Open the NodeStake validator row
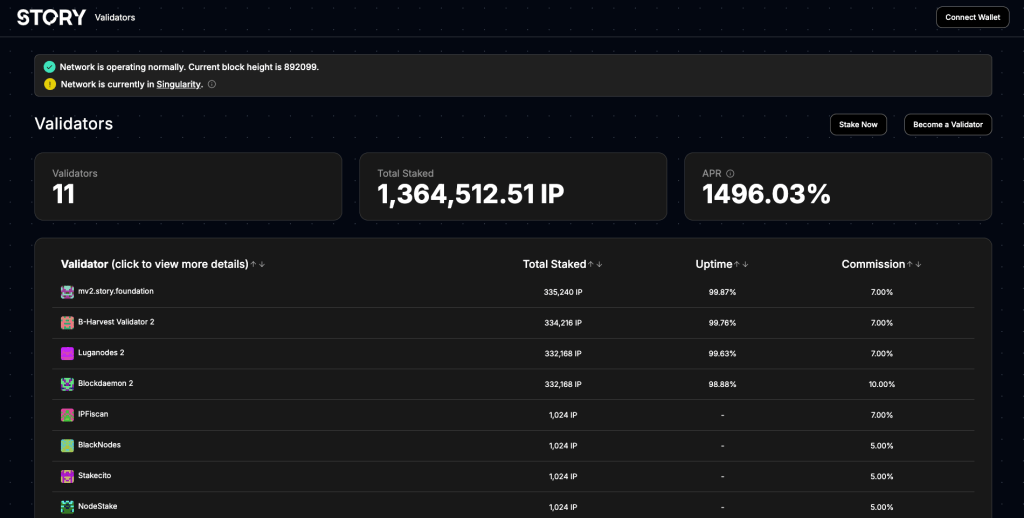This screenshot has width=1024, height=518. (98, 507)
